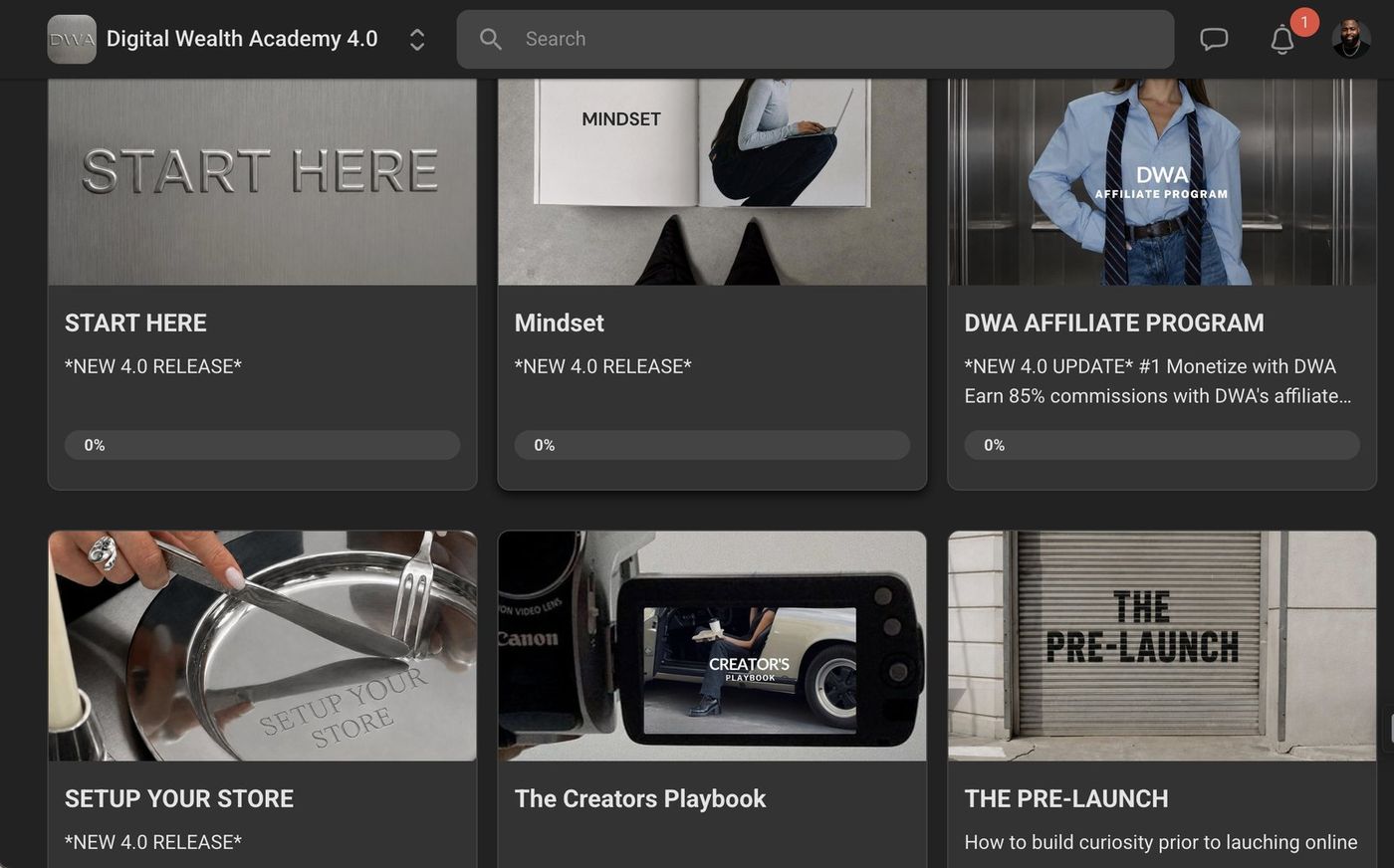
Task: Open the notifications bell
Action: (1282, 40)
